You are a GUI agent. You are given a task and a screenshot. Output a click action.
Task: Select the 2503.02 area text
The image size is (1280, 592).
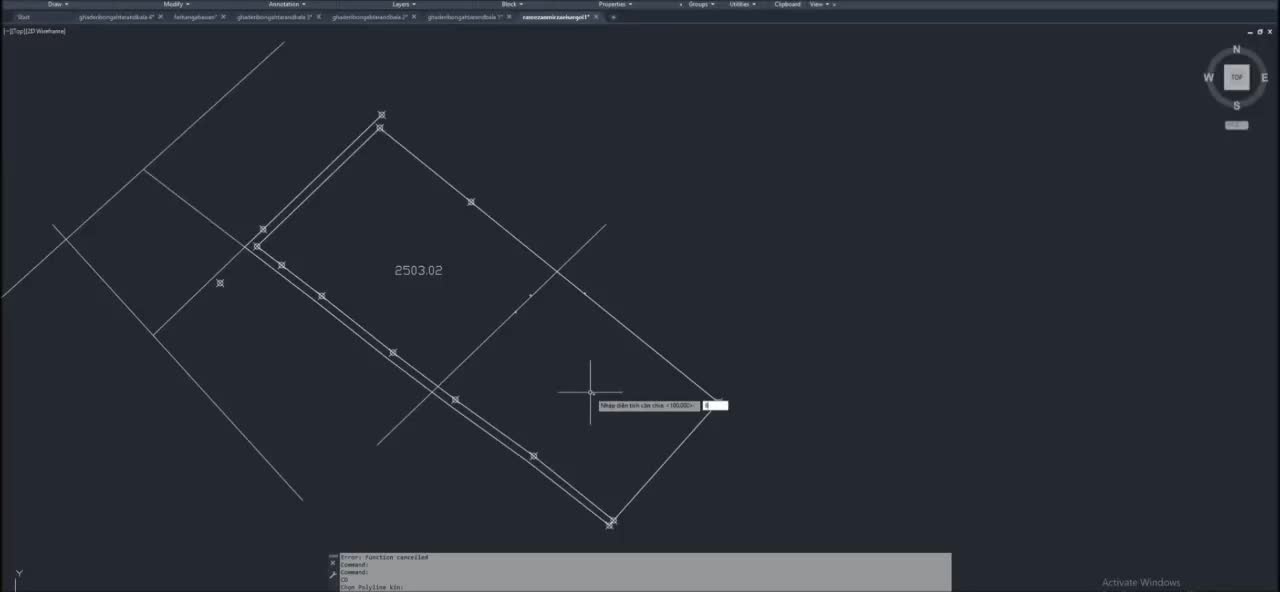pos(418,270)
